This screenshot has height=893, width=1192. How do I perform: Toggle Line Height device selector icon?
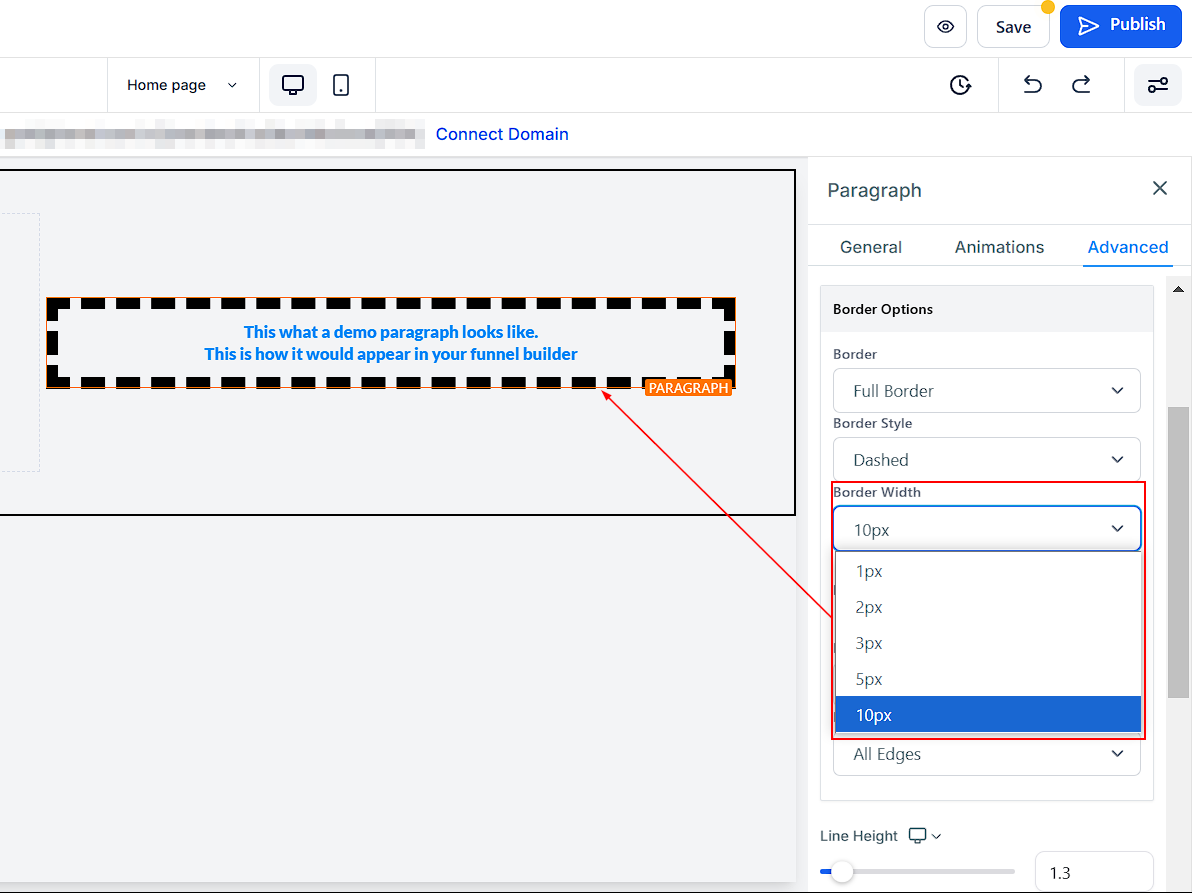[x=924, y=836]
